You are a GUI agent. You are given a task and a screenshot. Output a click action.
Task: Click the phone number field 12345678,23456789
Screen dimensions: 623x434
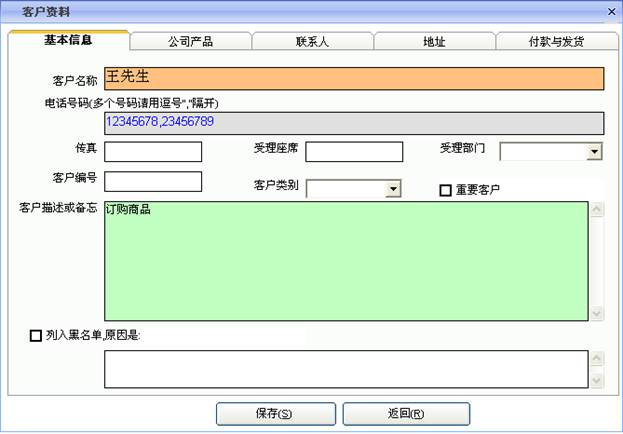pyautogui.click(x=354, y=123)
